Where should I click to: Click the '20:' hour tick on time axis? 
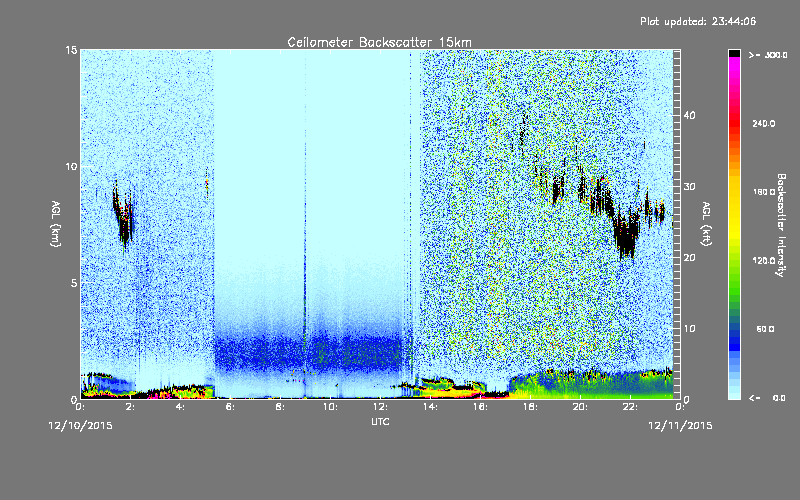click(x=580, y=407)
